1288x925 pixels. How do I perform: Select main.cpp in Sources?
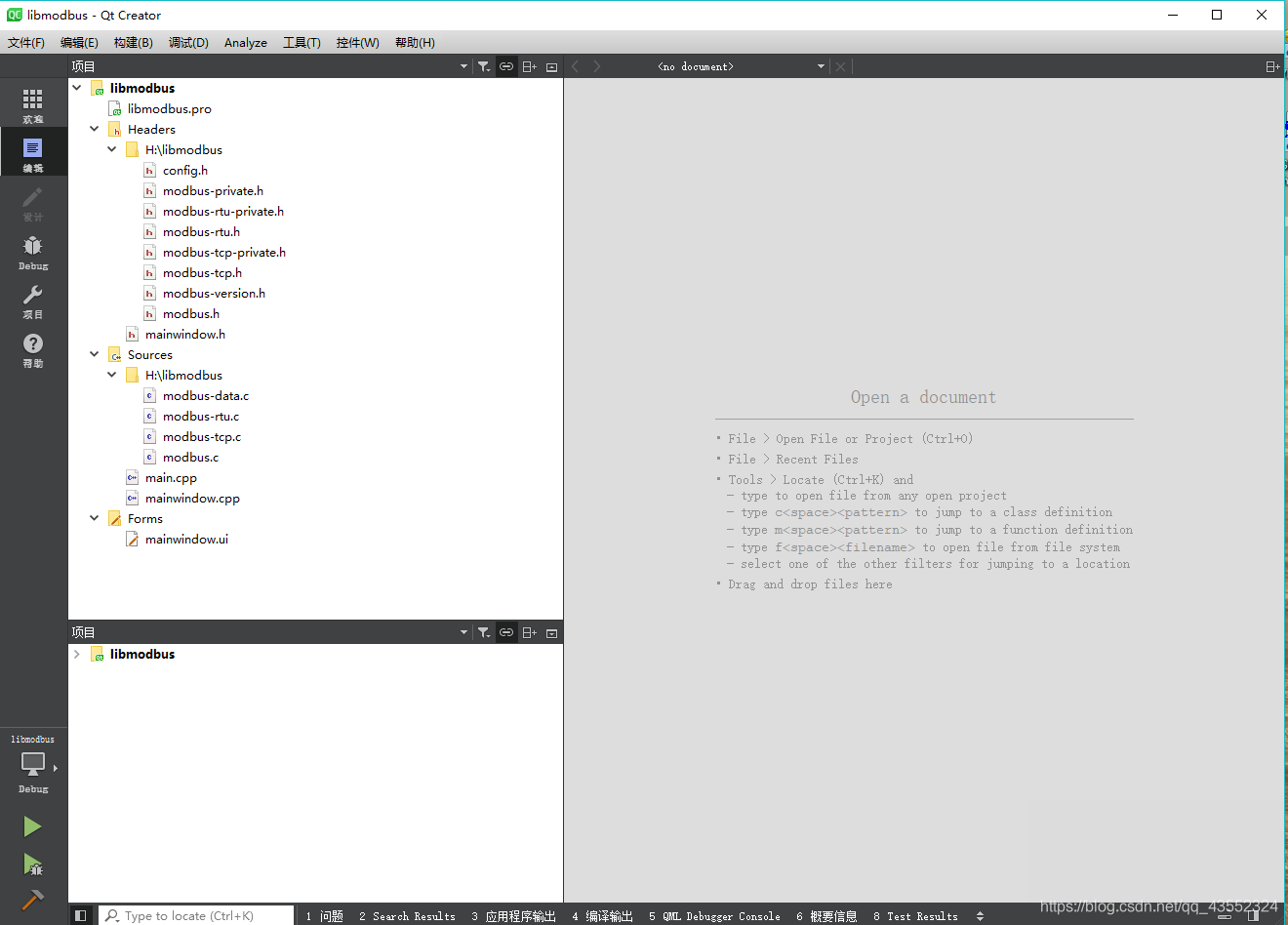point(171,477)
